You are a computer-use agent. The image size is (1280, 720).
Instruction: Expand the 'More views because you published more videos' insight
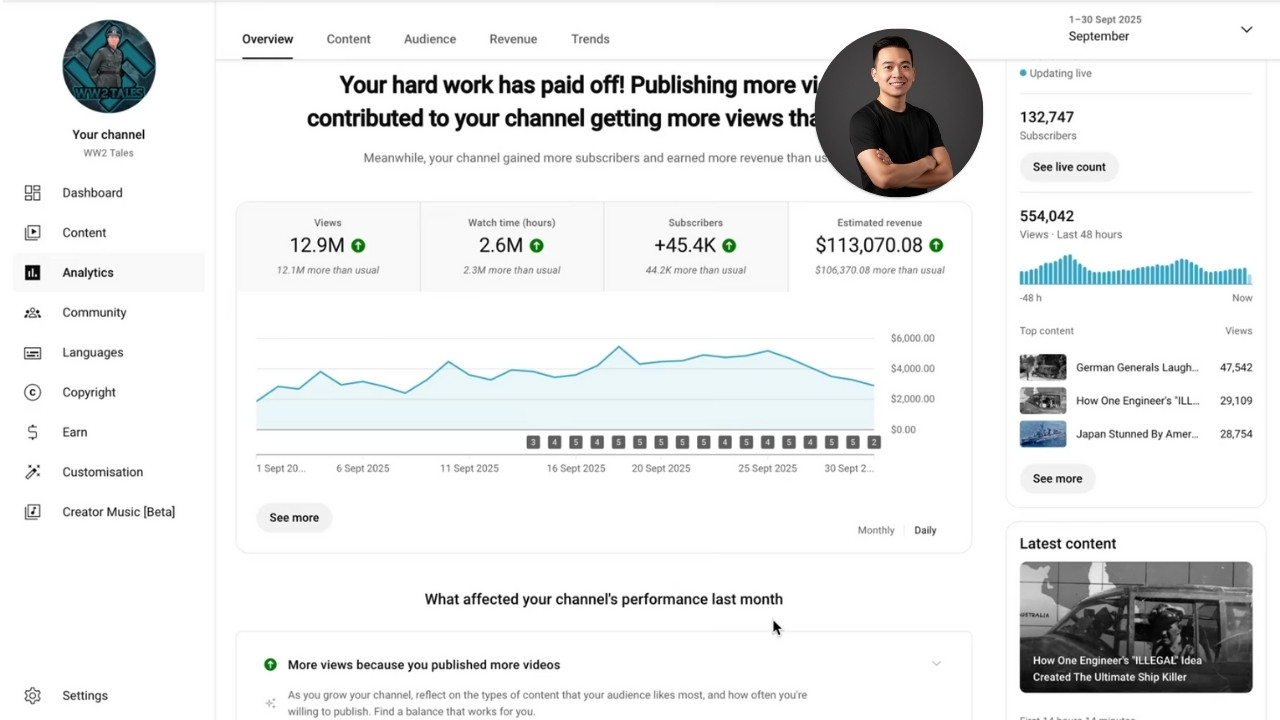coord(936,663)
